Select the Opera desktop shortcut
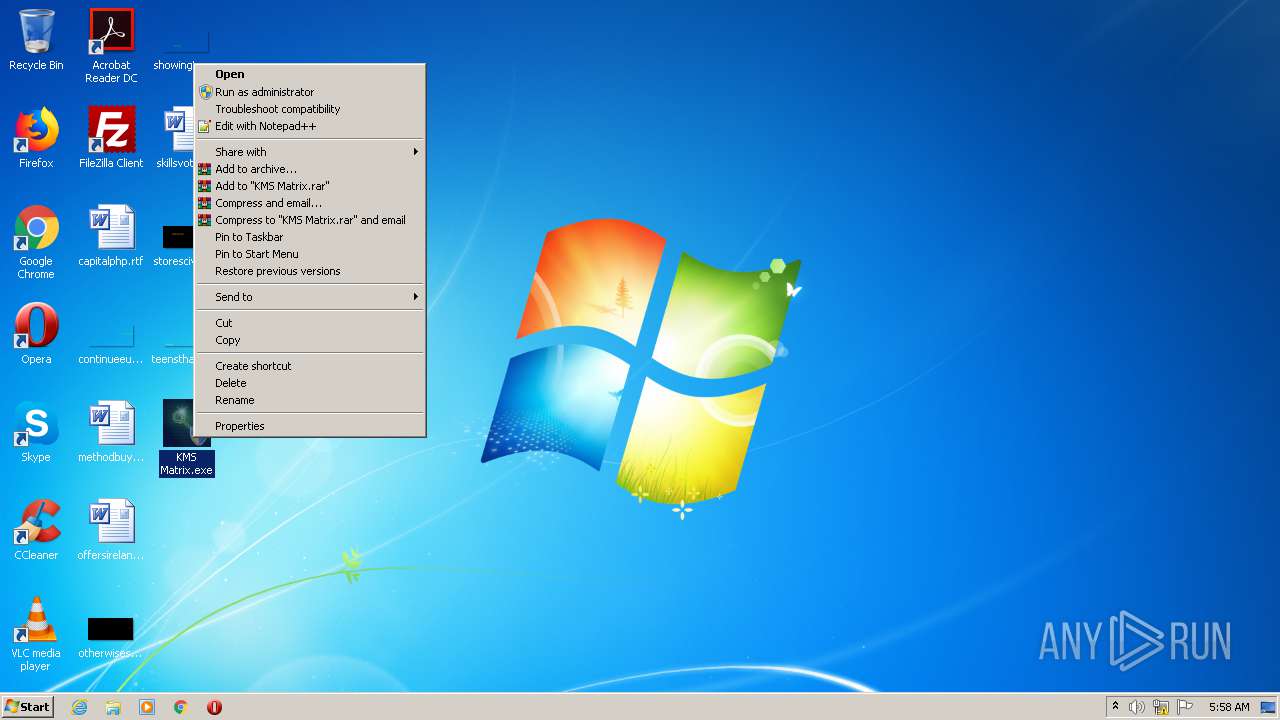The height and width of the screenshot is (720, 1280). click(x=36, y=334)
